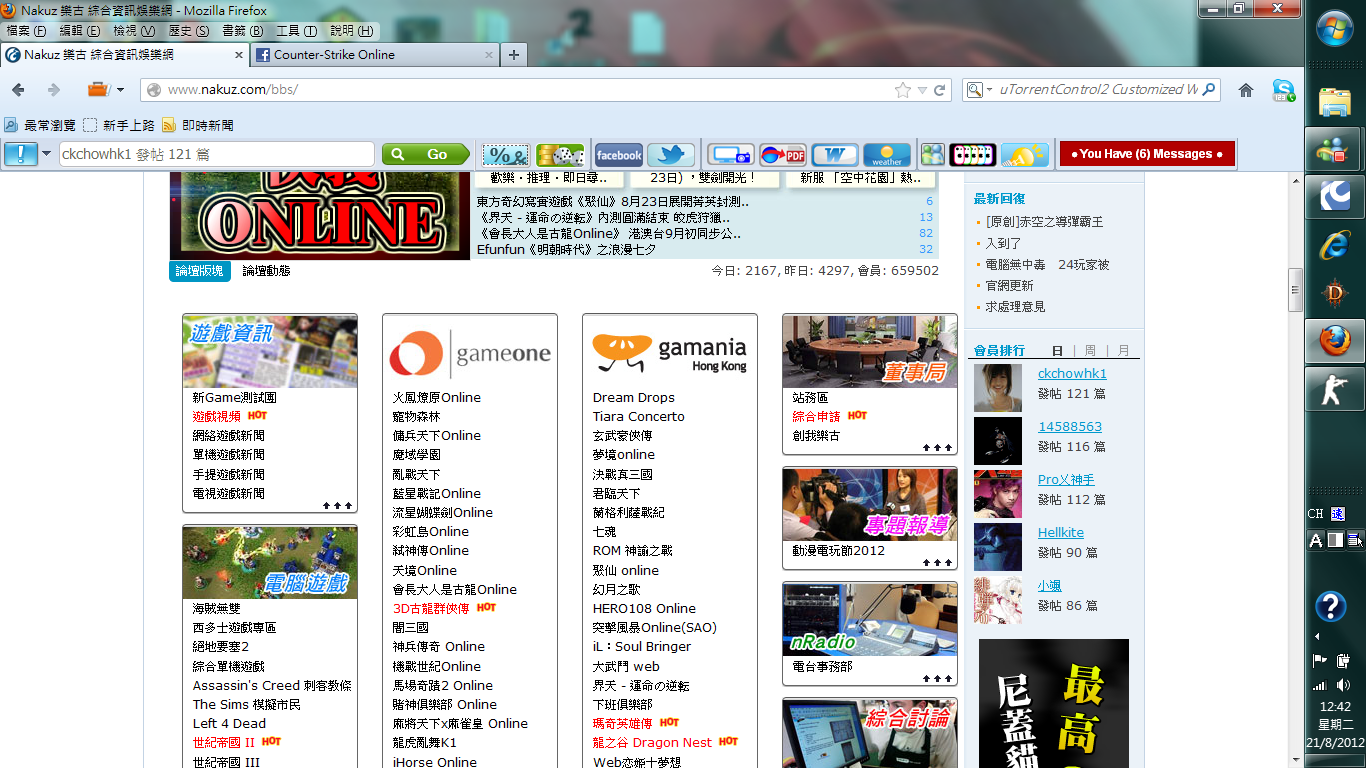The image size is (1366, 768).
Task: Open the Dream Drops forum link
Action: click(x=634, y=397)
